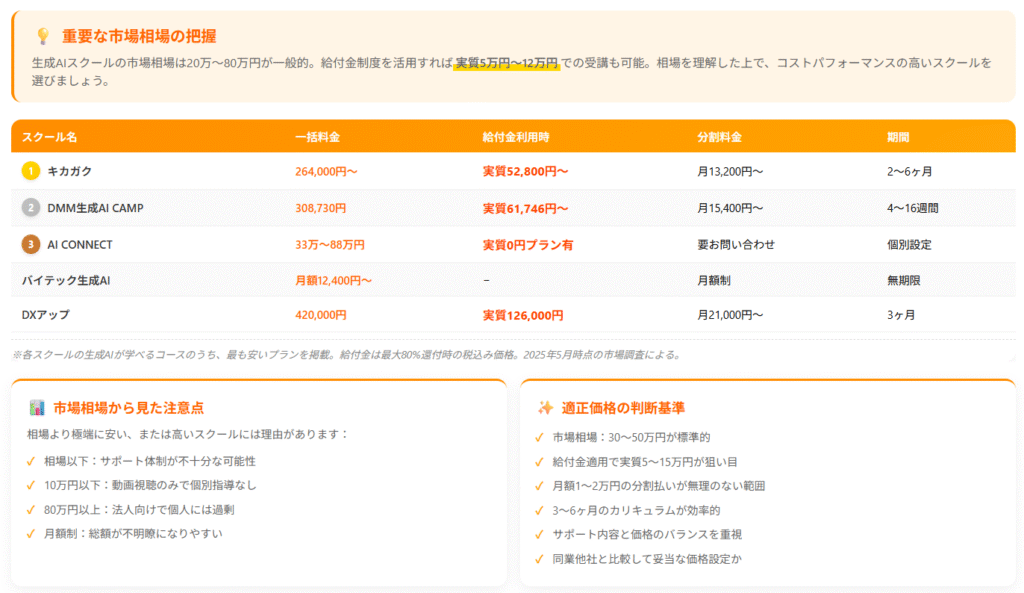Click the light bulb icon beside 重要な市場相場の把握
1024x593 pixels.
tap(43, 36)
